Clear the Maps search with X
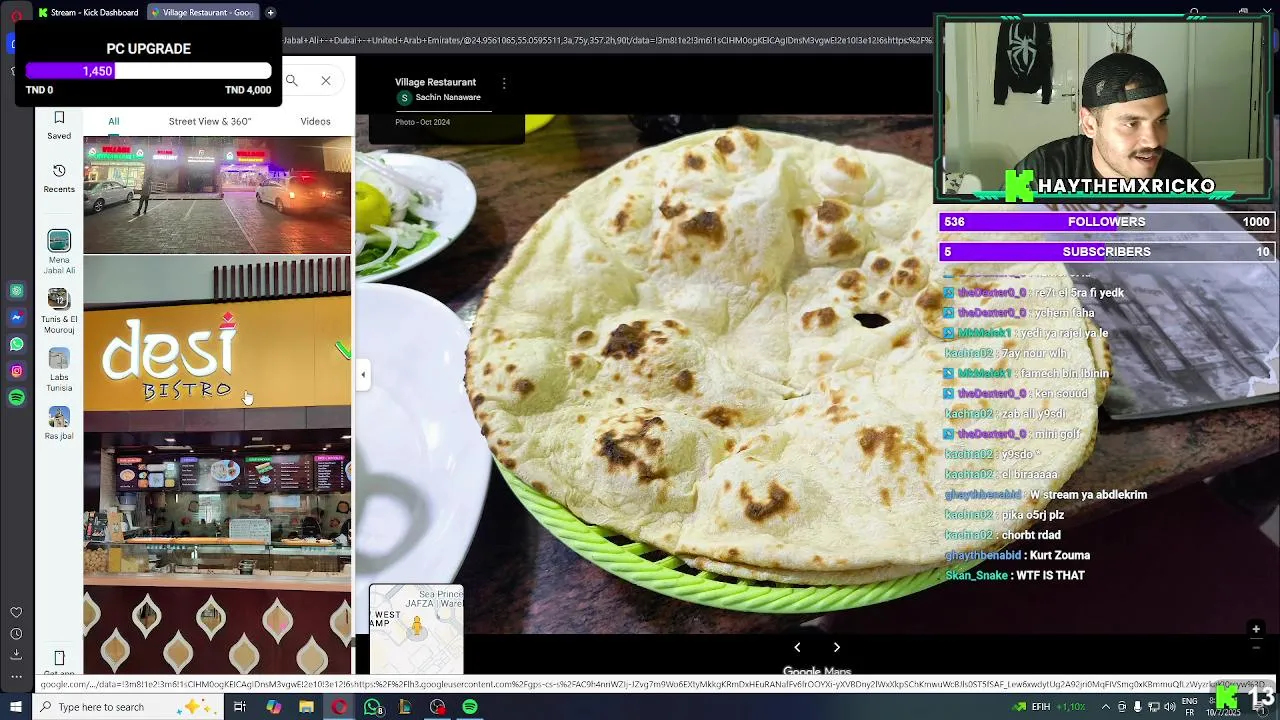Image resolution: width=1280 pixels, height=720 pixels. [326, 80]
